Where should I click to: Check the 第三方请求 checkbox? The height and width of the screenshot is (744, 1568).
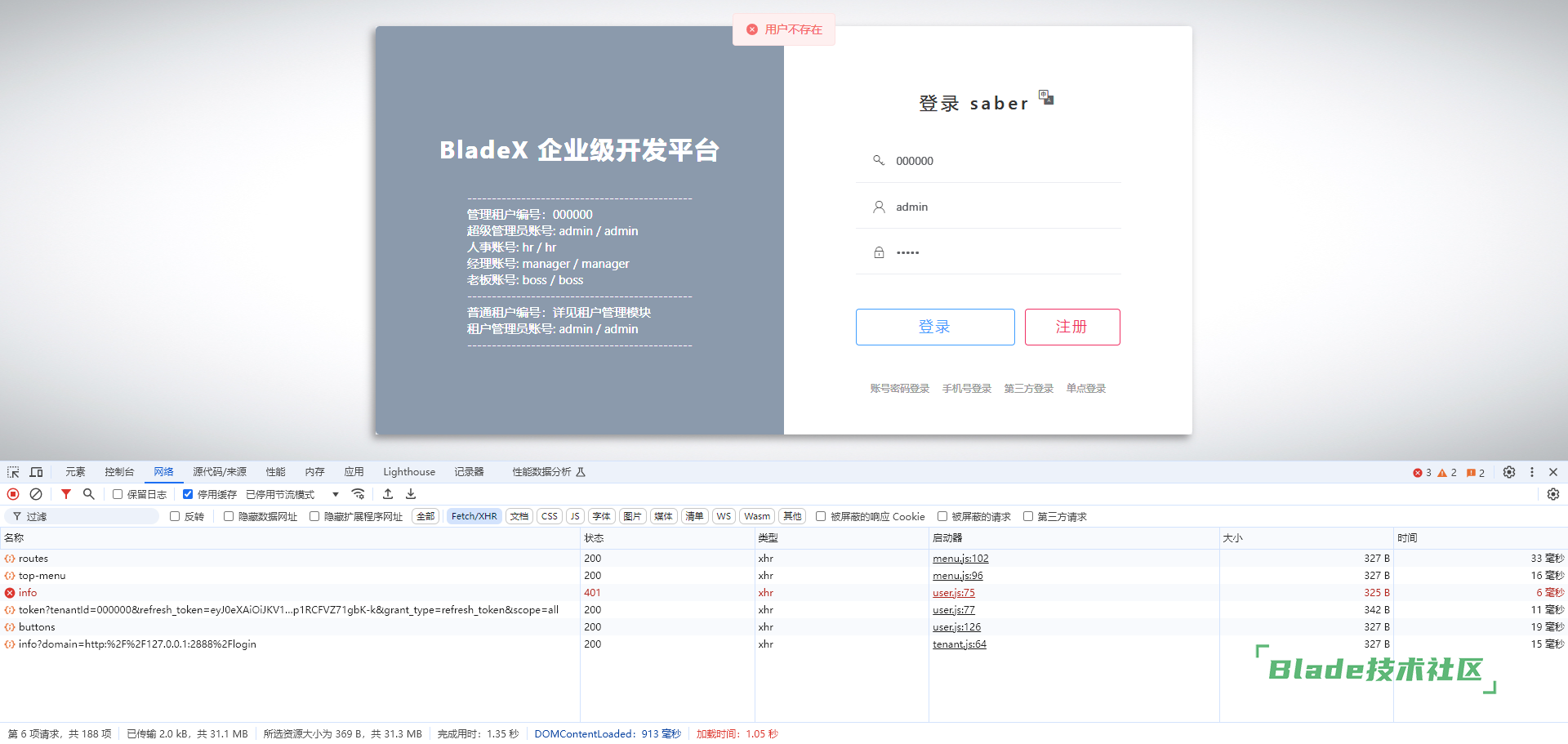click(1028, 516)
